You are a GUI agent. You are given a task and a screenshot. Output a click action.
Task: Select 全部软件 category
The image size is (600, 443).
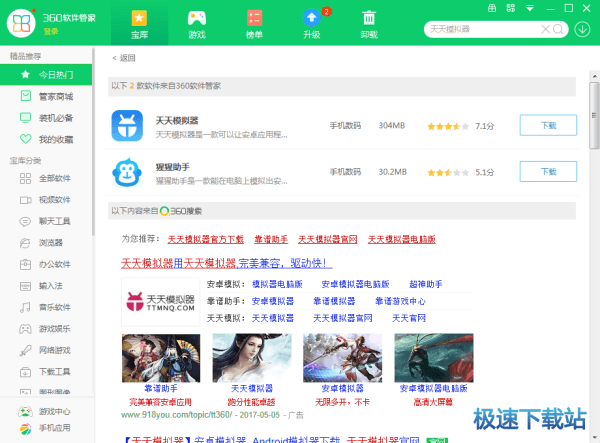(46, 178)
